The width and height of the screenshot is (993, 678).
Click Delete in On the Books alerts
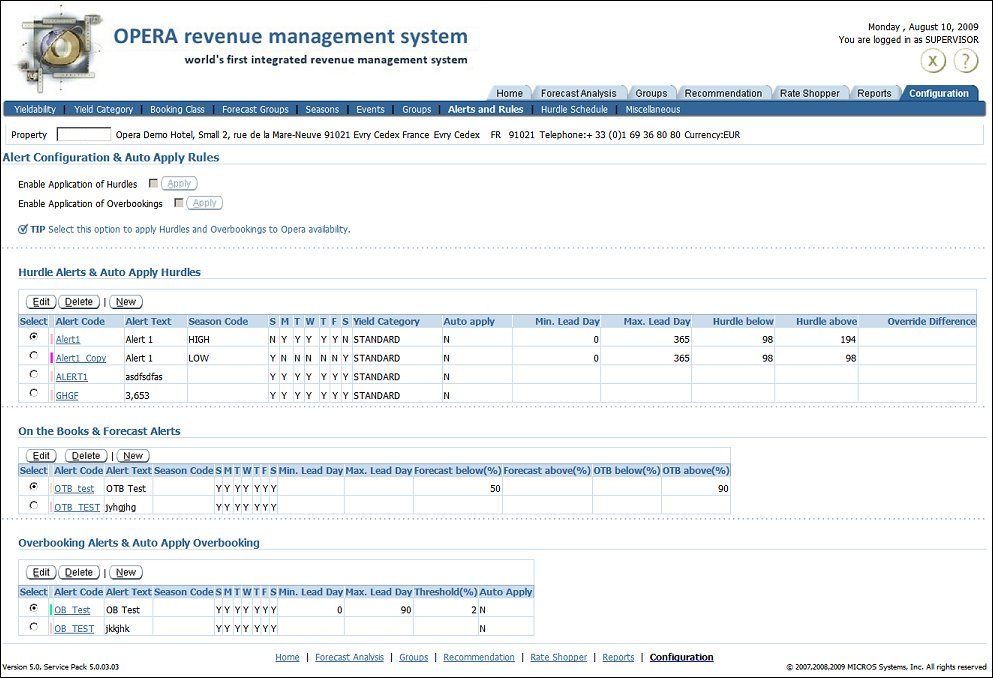[x=86, y=455]
